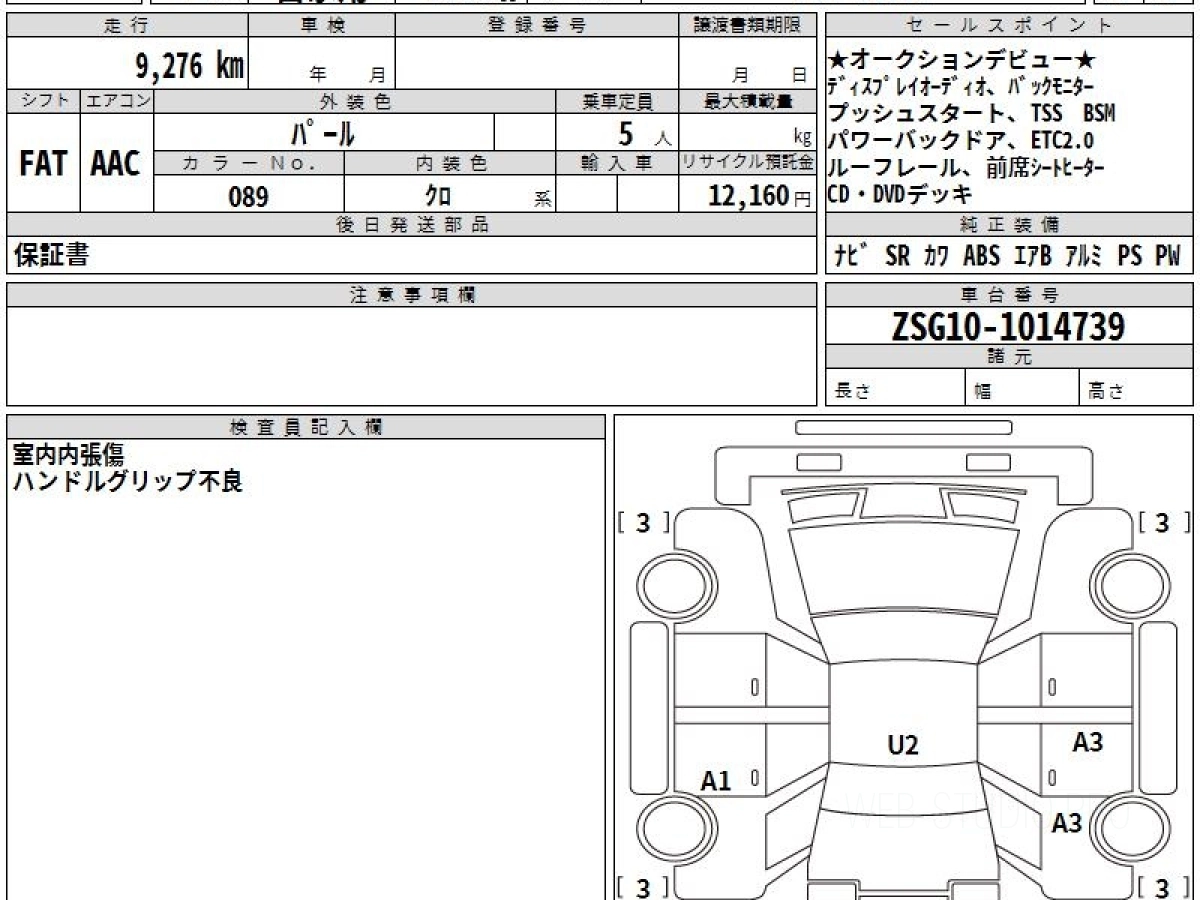Select the 車台番号 header
Screen dimensions: 1200x900
[x=1009, y=295]
